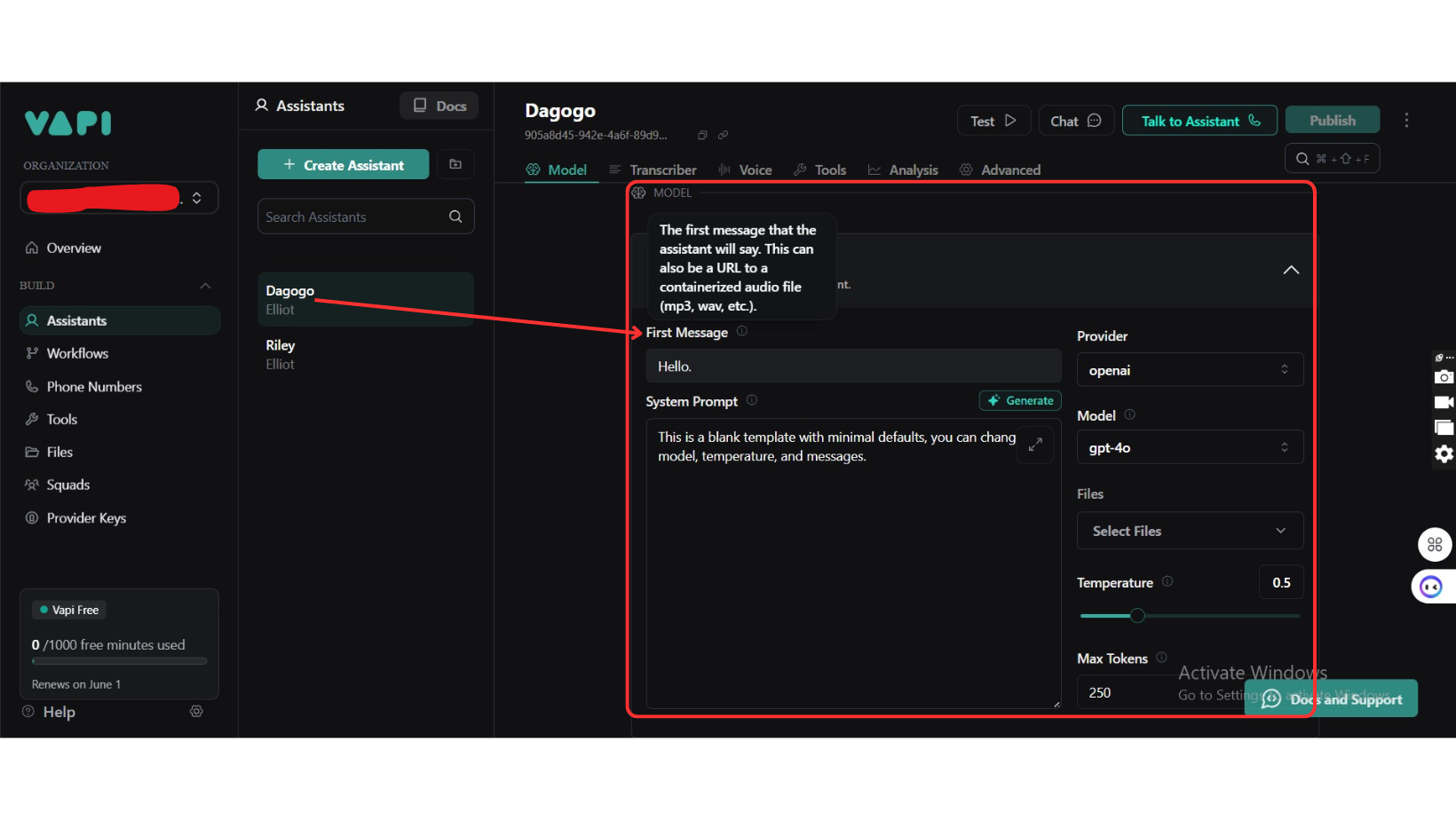Expand the Select Files dropdown
Screen dimensions: 1456x820
point(1189,531)
